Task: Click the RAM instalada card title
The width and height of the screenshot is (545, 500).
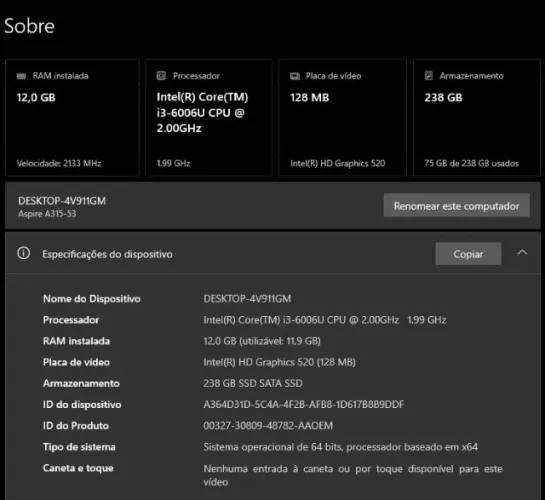Action: 60,76
